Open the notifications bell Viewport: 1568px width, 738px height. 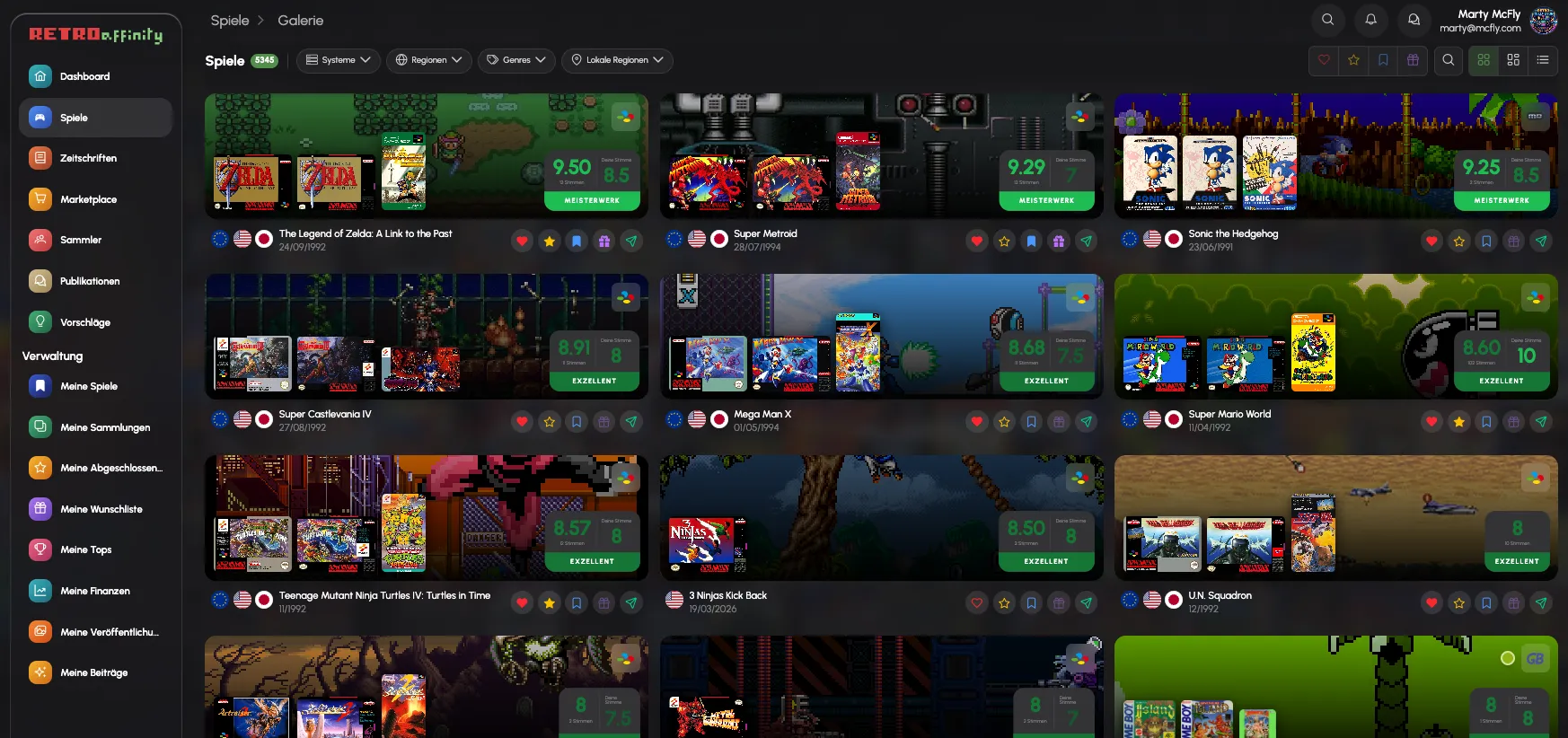click(x=1371, y=20)
